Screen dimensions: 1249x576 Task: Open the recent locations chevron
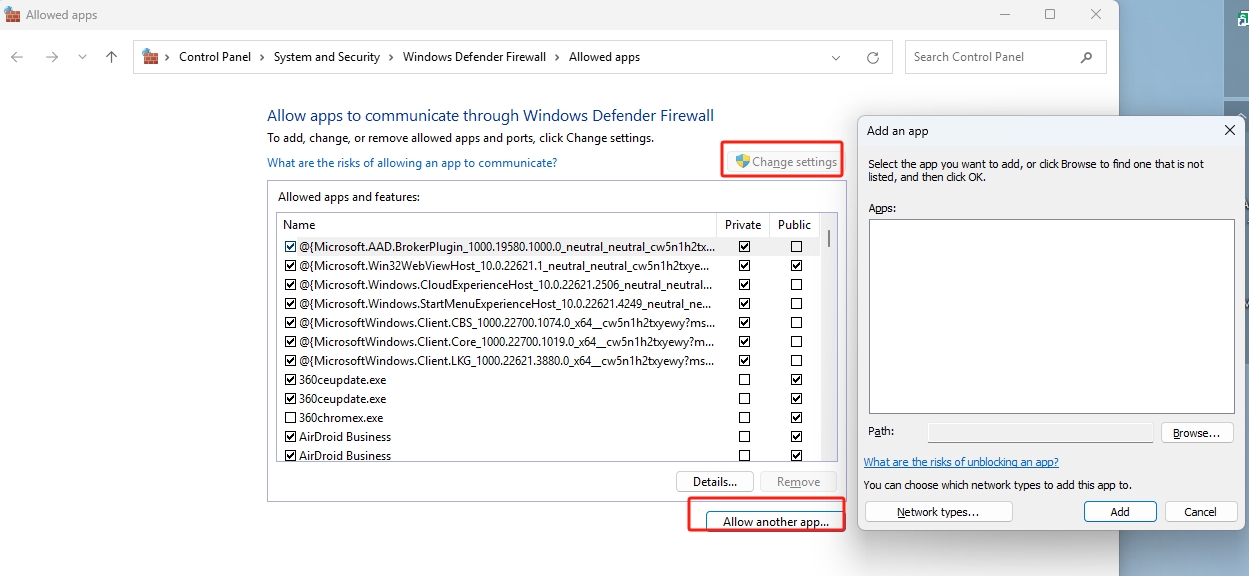click(x=82, y=57)
